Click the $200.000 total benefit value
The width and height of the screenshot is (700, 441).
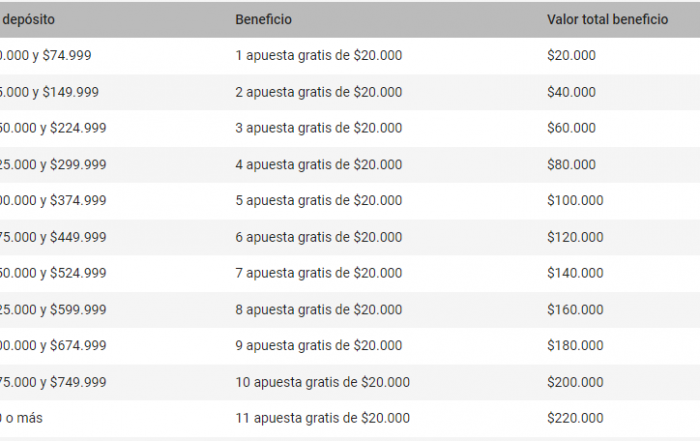click(575, 382)
